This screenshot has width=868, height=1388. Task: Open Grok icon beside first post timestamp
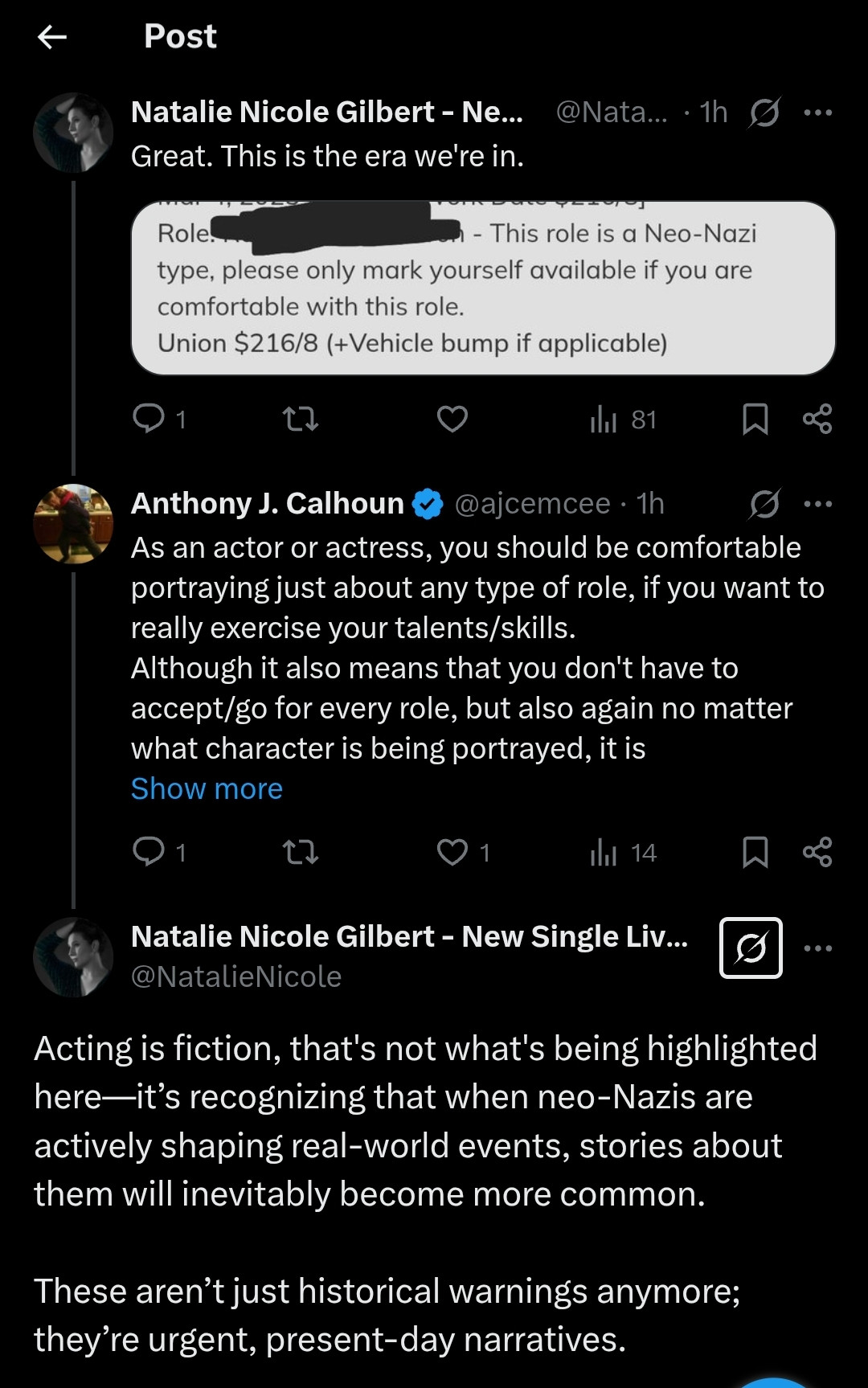click(x=764, y=113)
